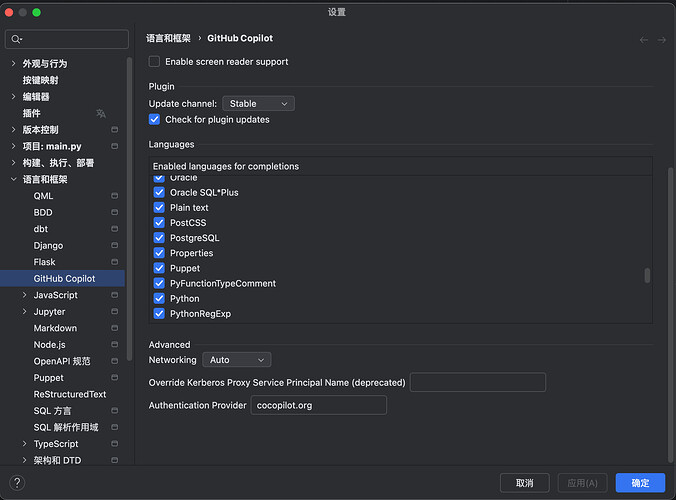Image resolution: width=676 pixels, height=500 pixels.
Task: Go back with the left arrow
Action: [644, 40]
